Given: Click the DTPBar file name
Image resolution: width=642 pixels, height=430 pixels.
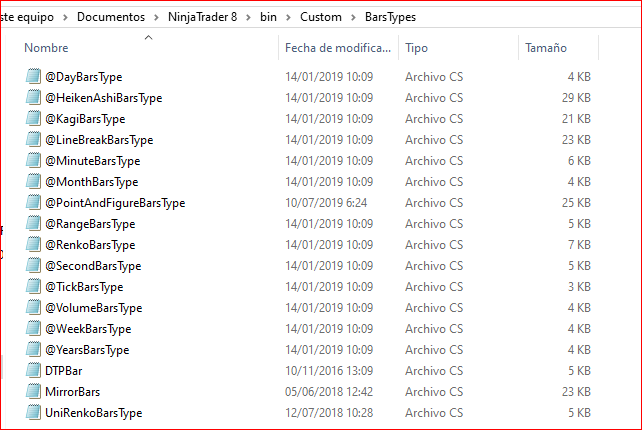Looking at the screenshot, I should coord(63,371).
